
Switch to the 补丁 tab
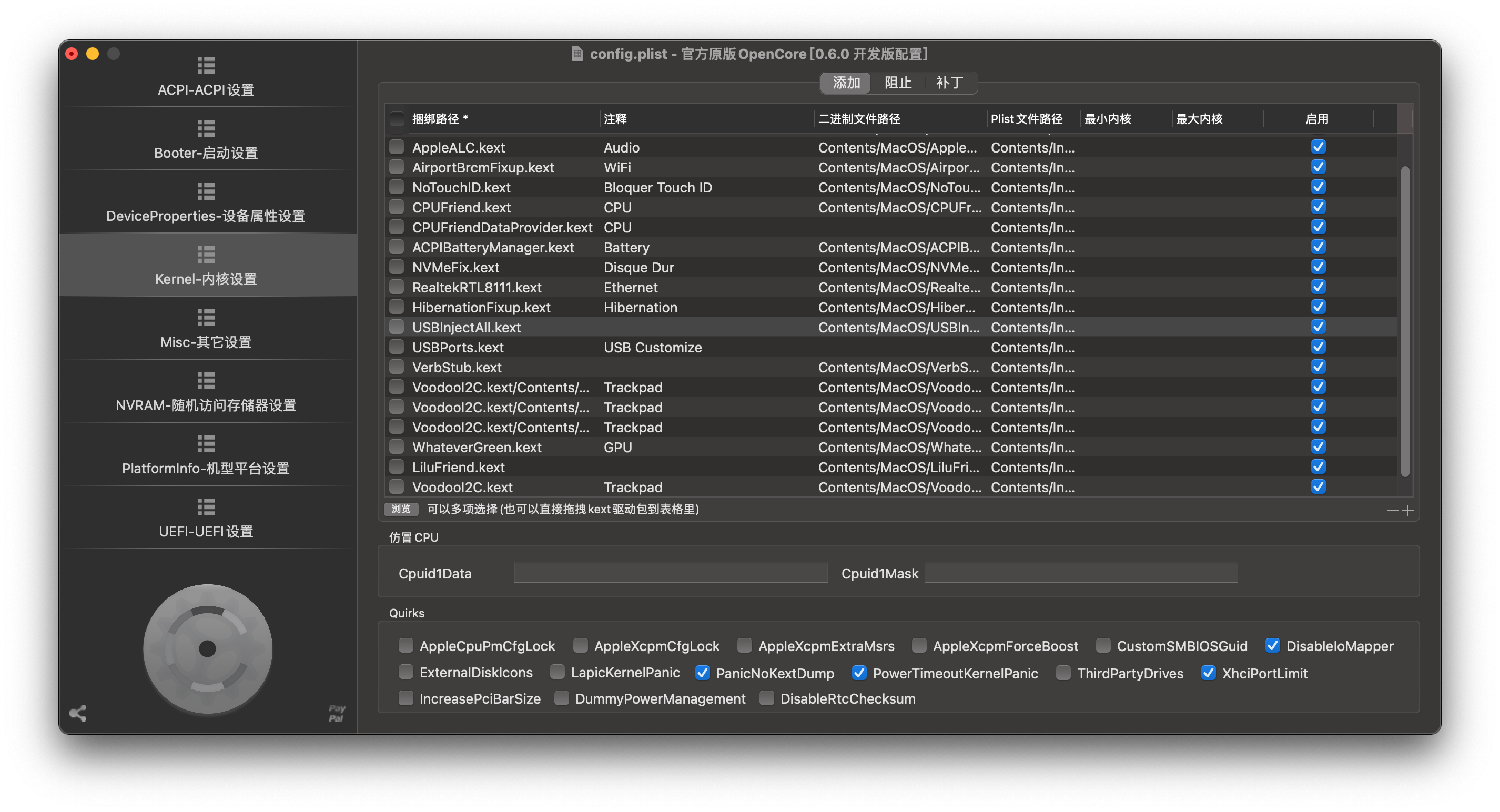pos(949,83)
